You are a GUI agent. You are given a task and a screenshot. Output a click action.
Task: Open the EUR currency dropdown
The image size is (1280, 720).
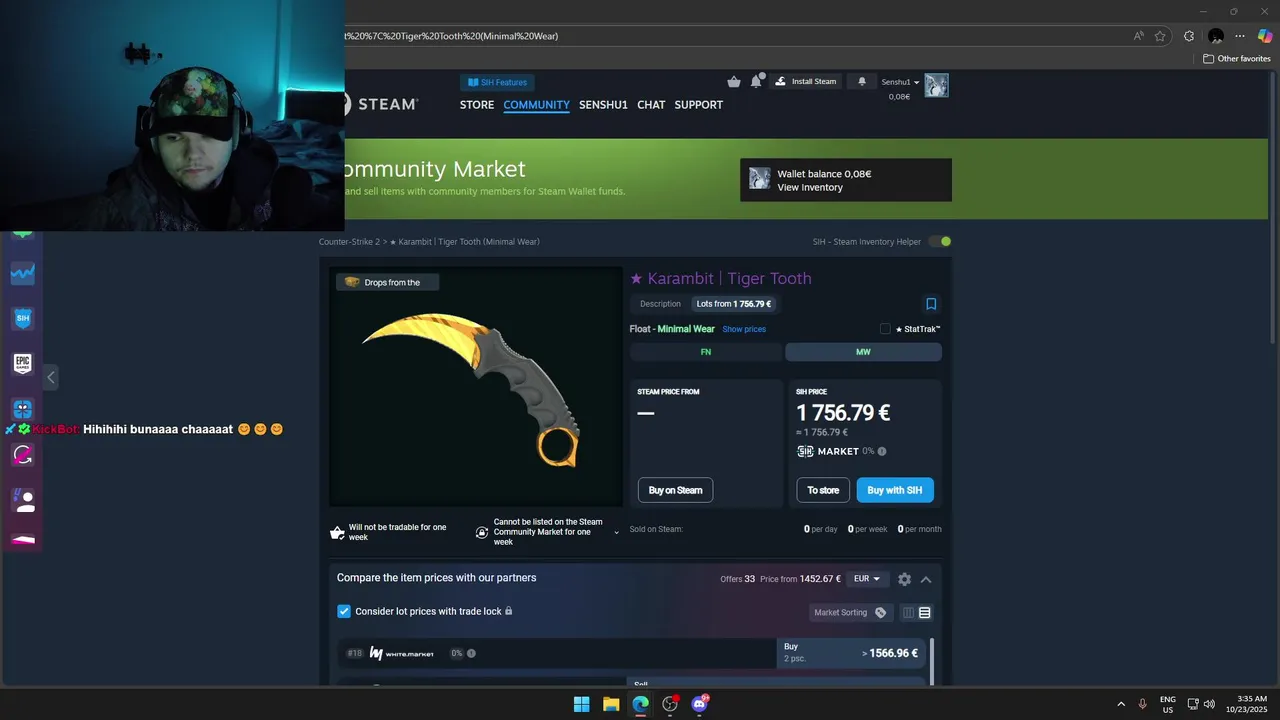pyautogui.click(x=866, y=579)
